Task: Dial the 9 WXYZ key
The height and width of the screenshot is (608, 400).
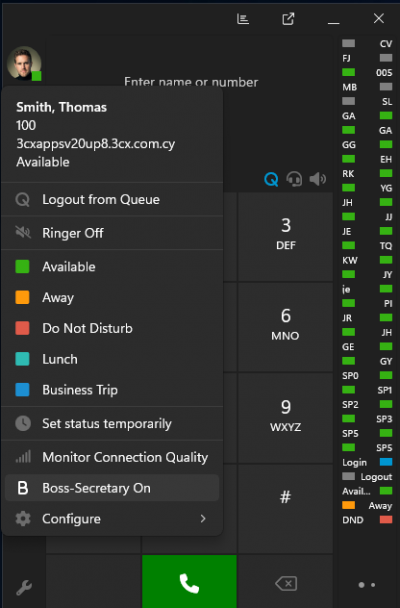Action: point(286,418)
